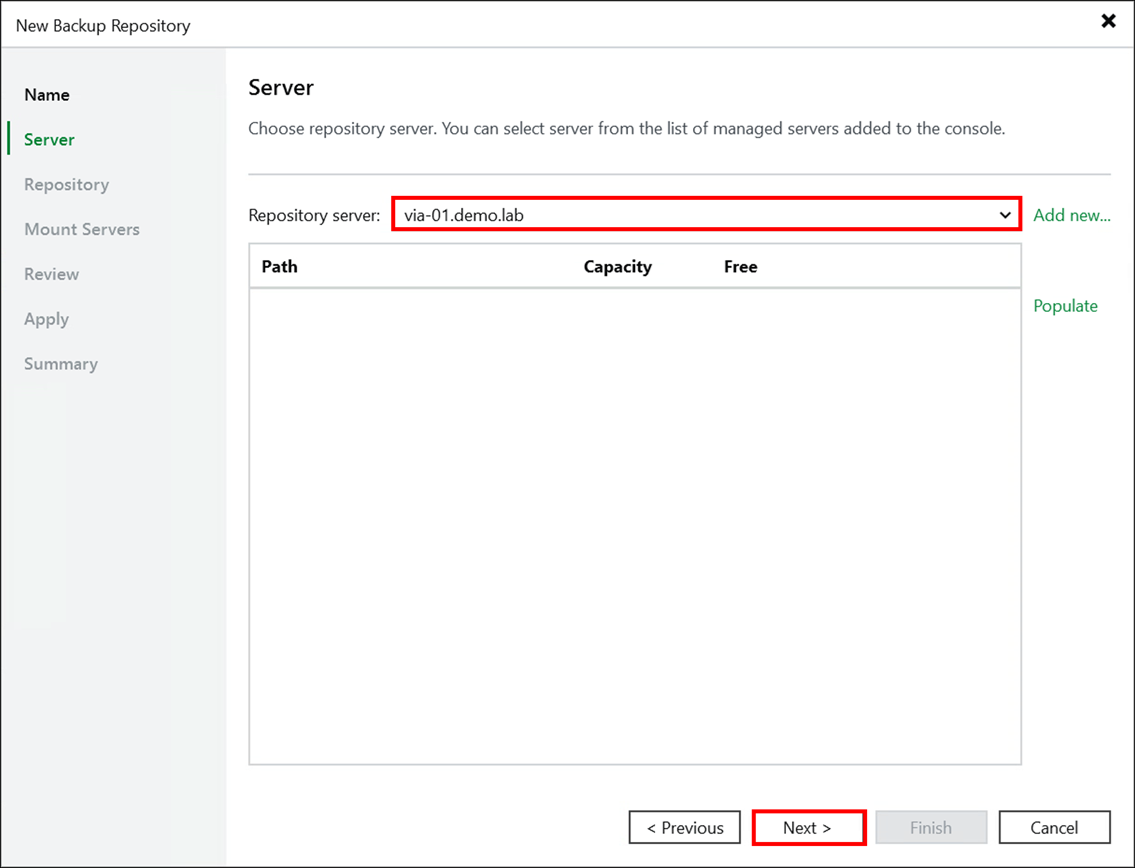Image resolution: width=1135 pixels, height=868 pixels.
Task: Select the Name wizard step
Action: (46, 94)
